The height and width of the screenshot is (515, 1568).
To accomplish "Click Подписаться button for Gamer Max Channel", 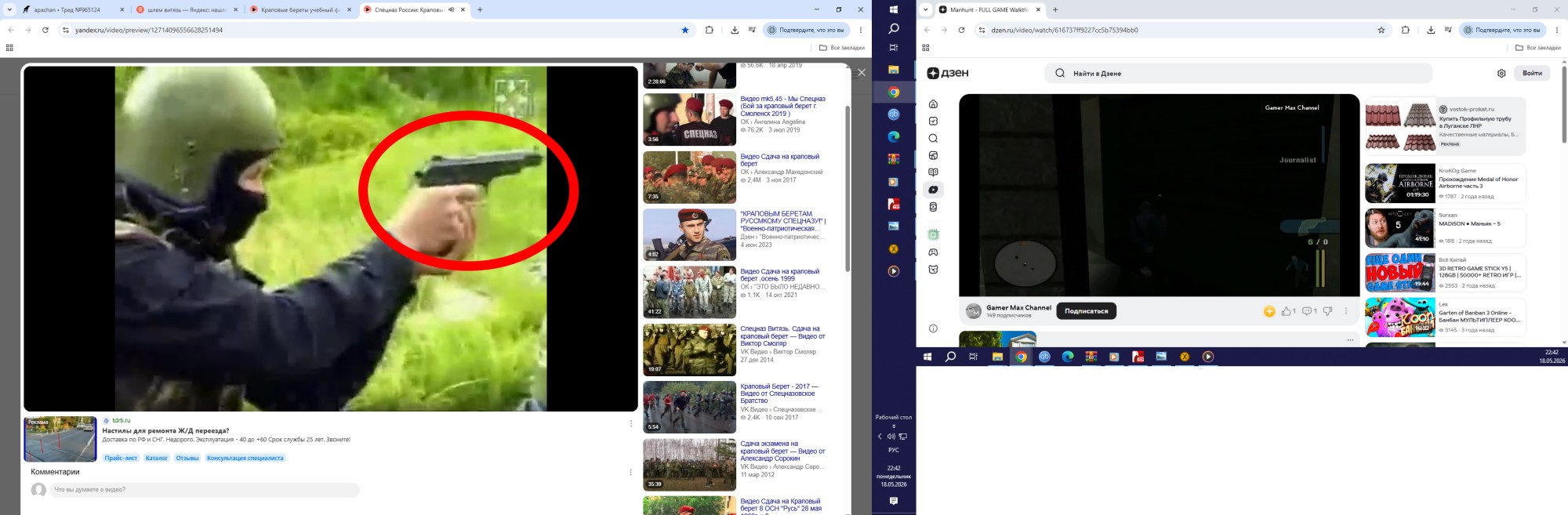I will (x=1086, y=311).
